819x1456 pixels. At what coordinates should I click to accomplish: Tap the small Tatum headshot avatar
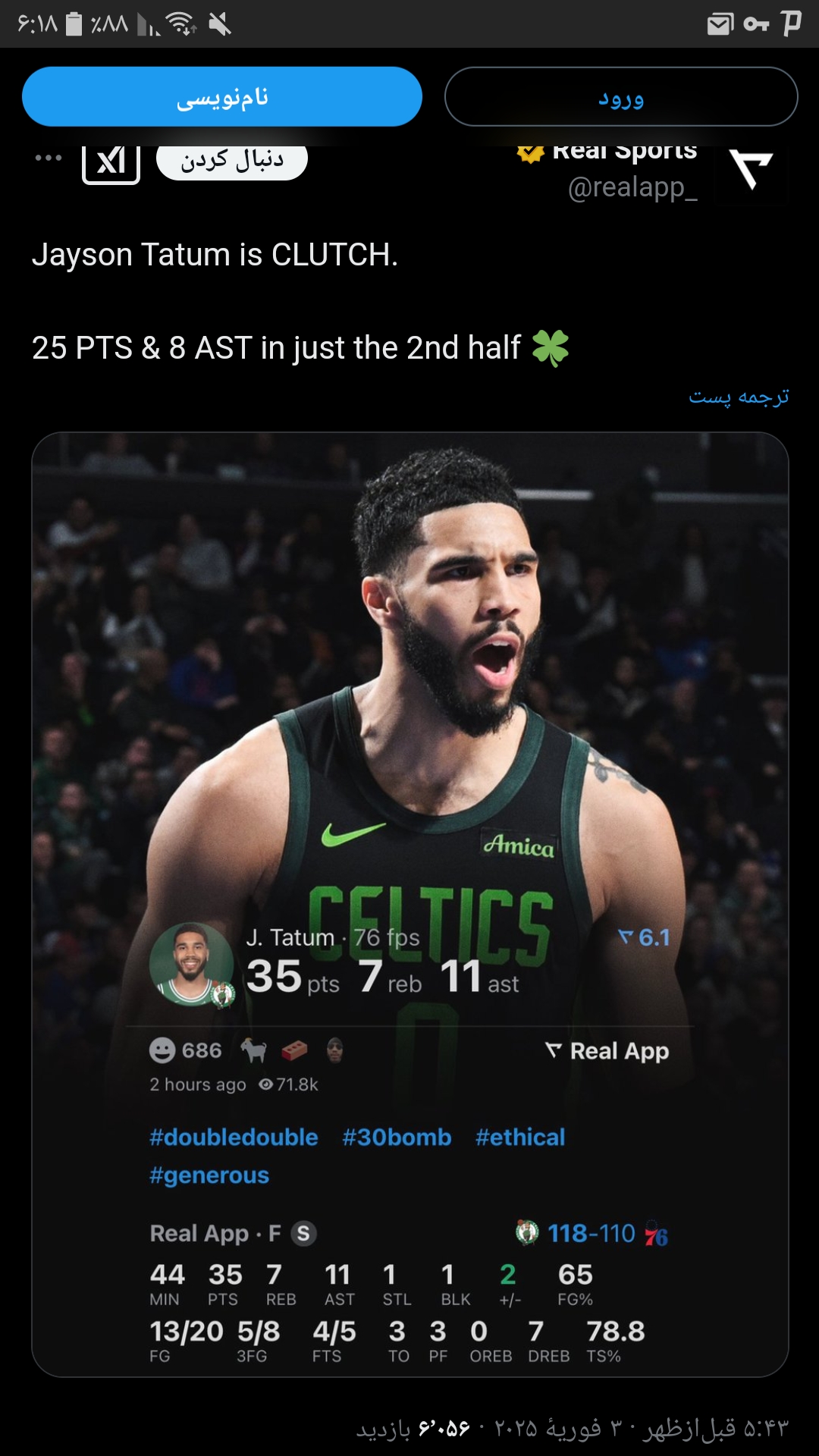192,965
